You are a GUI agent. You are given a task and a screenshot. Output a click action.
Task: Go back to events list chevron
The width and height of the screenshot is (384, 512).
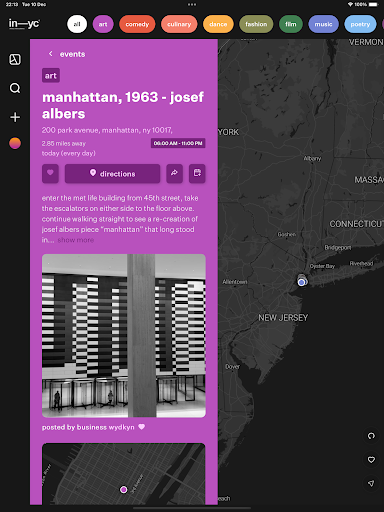(x=51, y=54)
